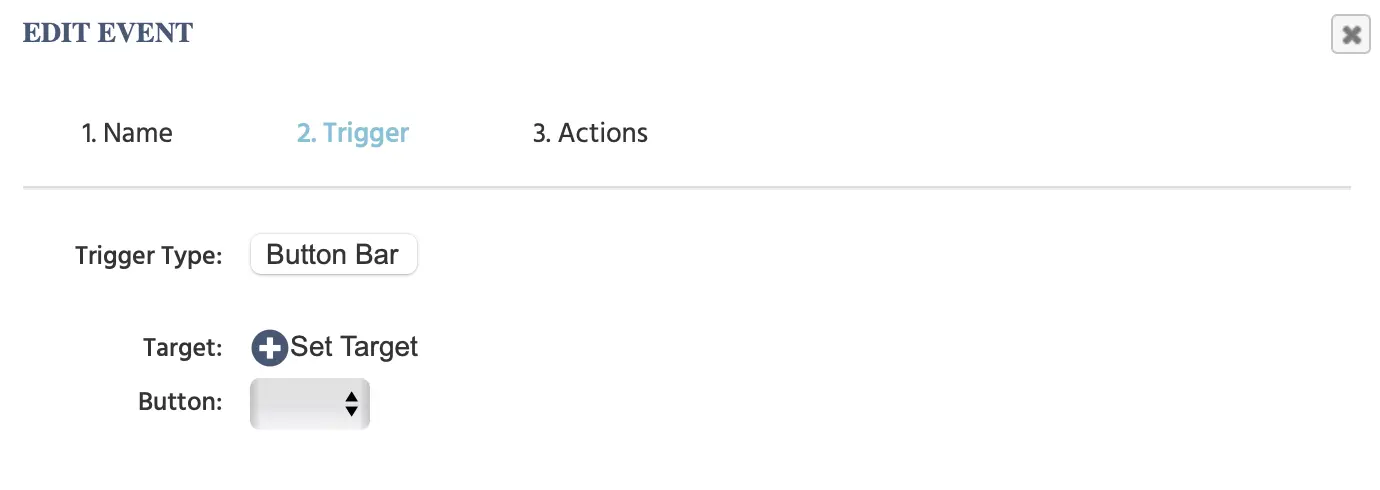Click the plus icon beside Set Target

tap(269, 348)
